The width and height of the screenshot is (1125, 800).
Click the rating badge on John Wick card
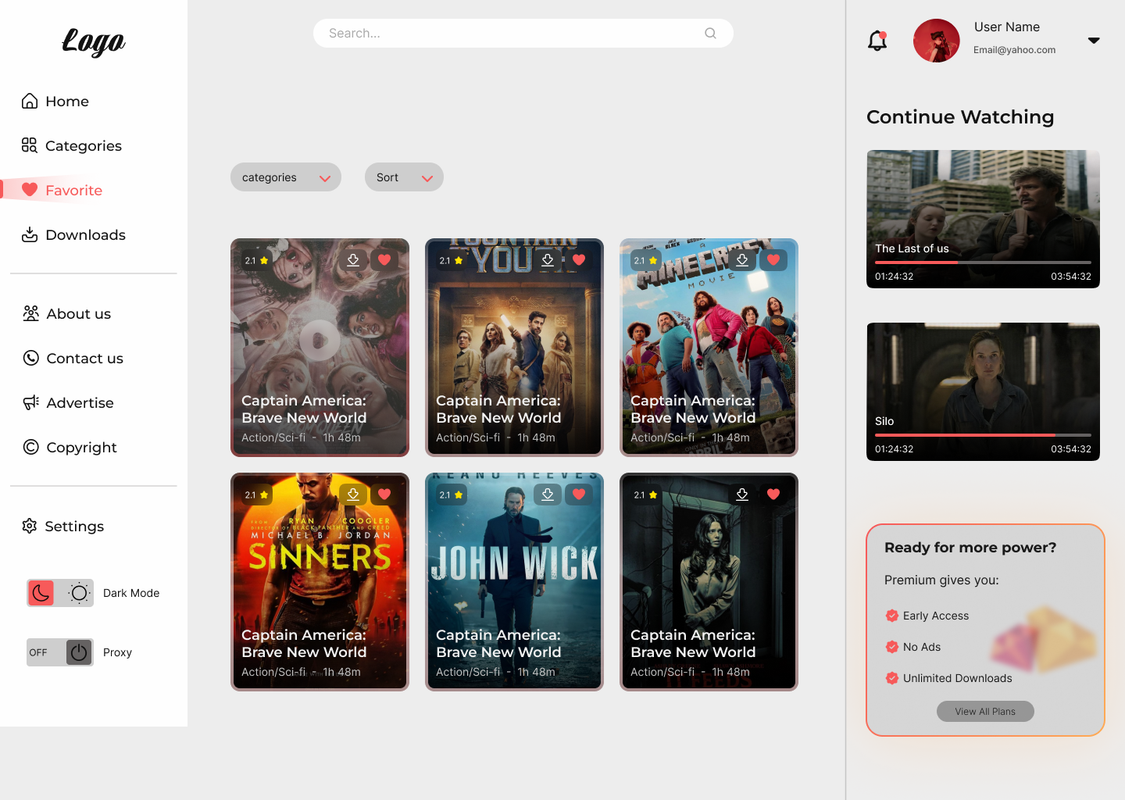451,495
